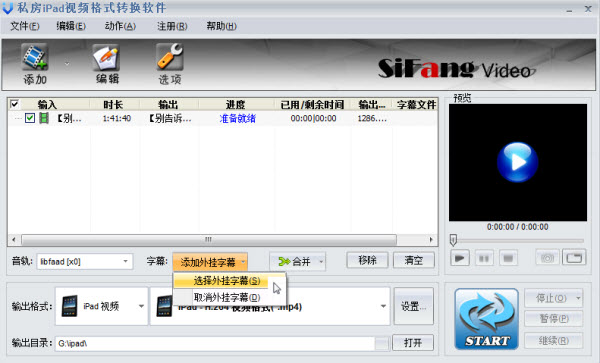Image resolution: width=600 pixels, height=363 pixels.
Task: Open the stop button dropdown arrow
Action: (x=579, y=298)
